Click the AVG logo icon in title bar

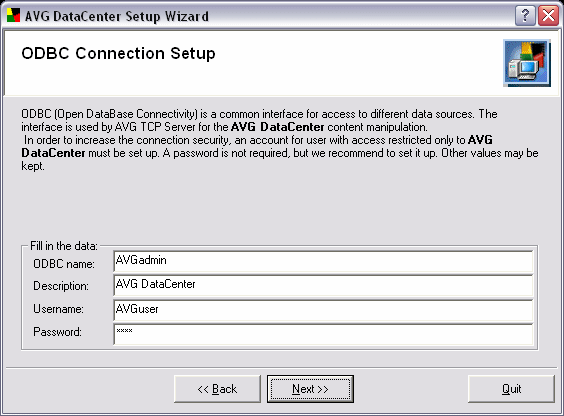(x=13, y=15)
